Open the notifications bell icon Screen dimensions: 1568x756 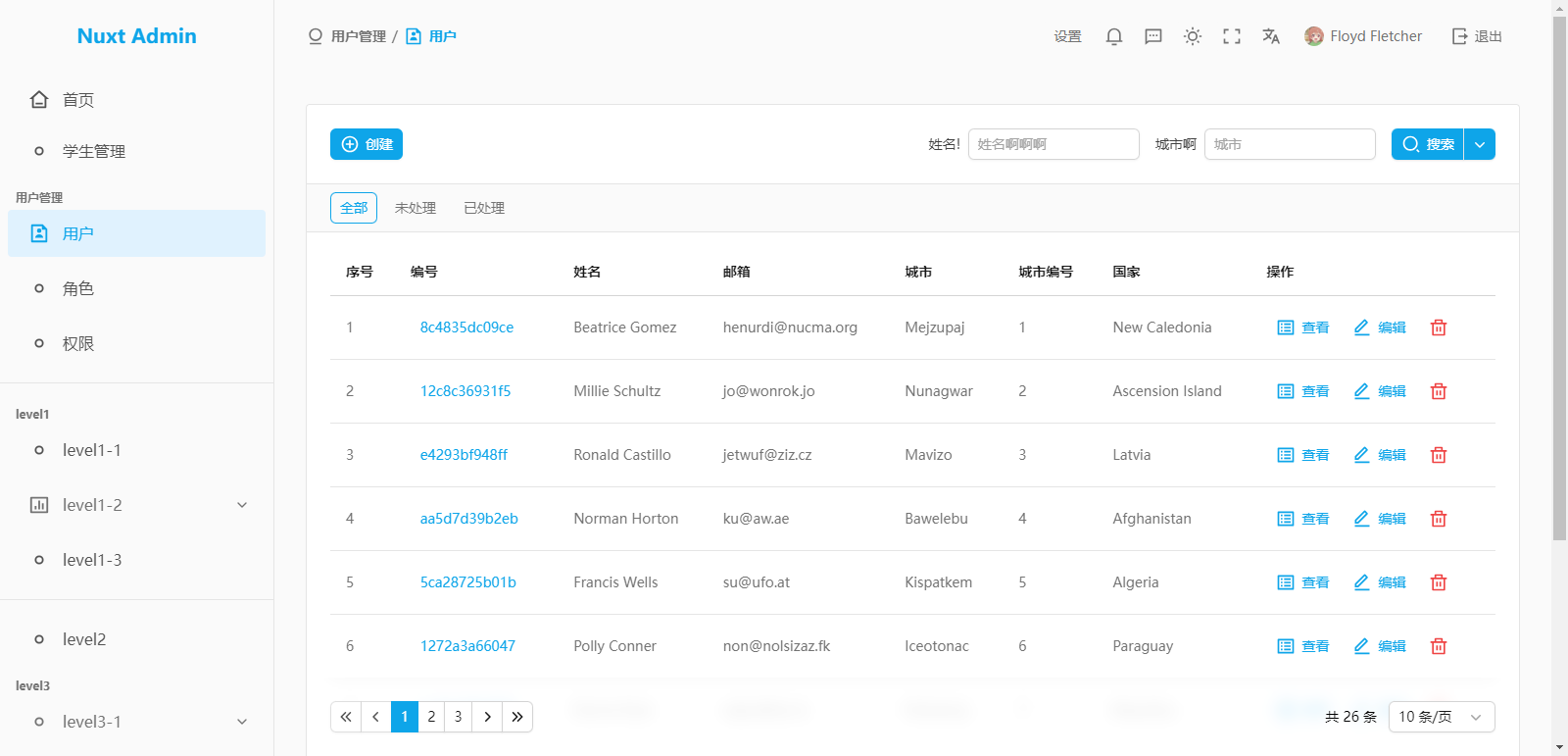pos(1114,36)
